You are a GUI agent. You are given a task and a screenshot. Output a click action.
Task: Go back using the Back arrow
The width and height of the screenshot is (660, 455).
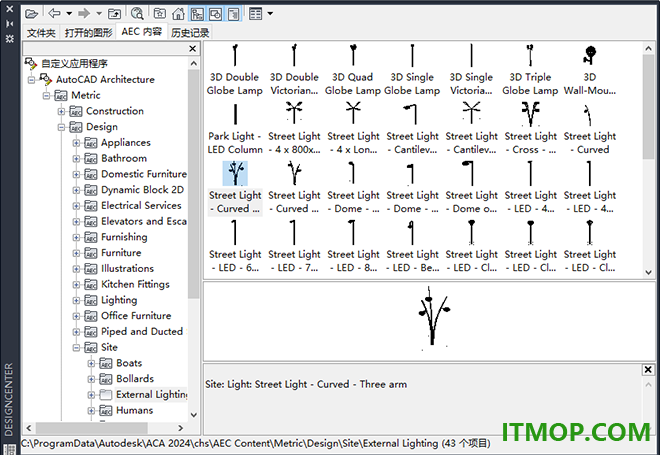[x=55, y=13]
